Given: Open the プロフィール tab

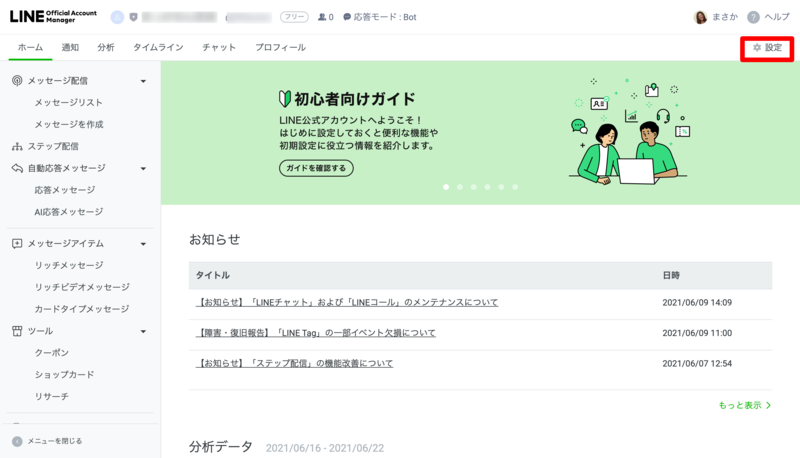Looking at the screenshot, I should click(x=280, y=47).
